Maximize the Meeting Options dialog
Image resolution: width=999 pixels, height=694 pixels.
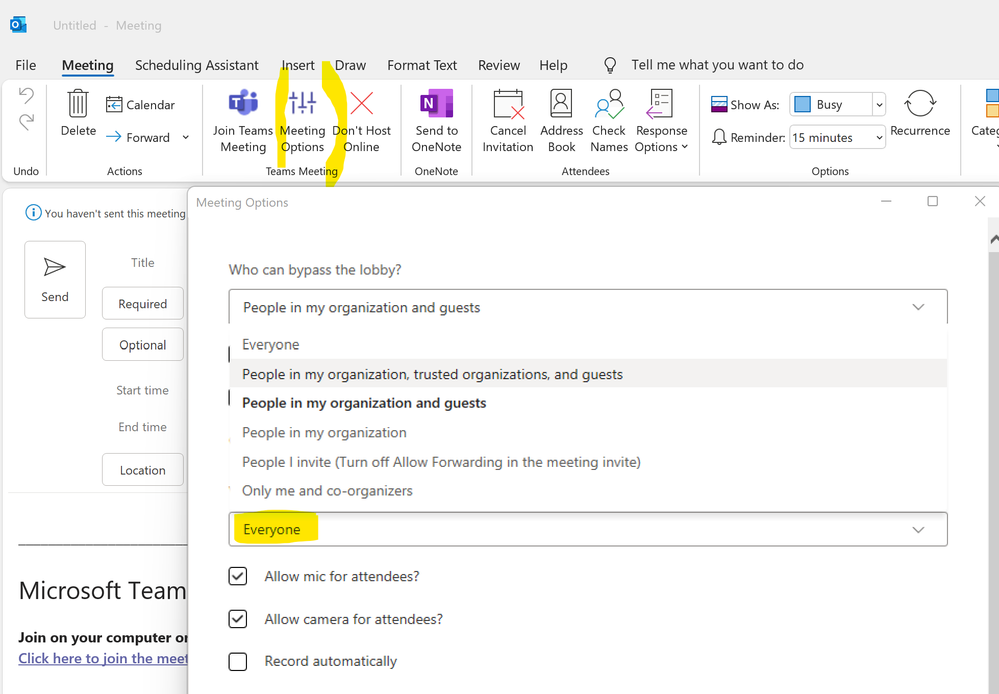coord(933,201)
